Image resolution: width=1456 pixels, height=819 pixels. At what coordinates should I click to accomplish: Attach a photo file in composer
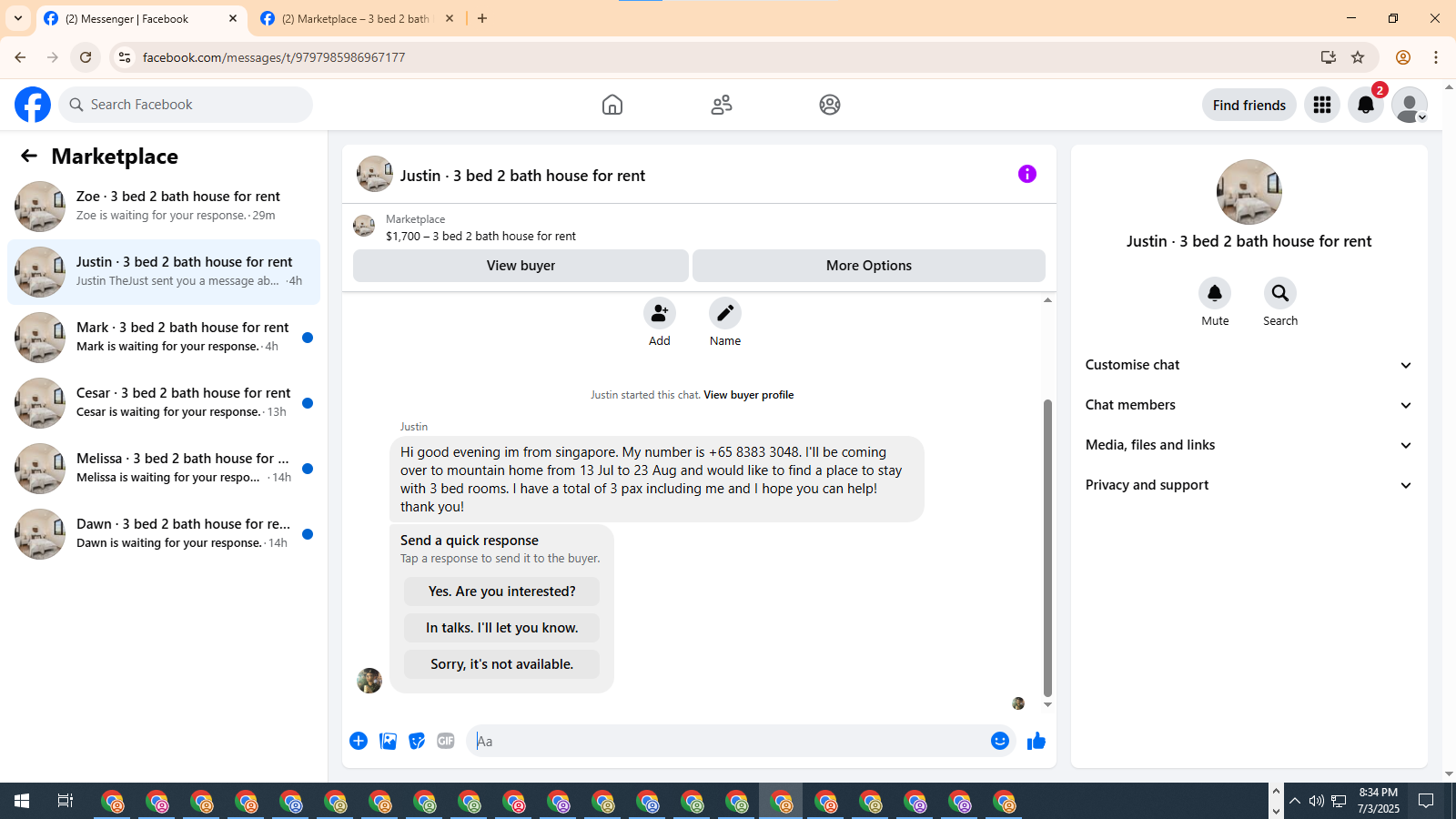[x=389, y=741]
